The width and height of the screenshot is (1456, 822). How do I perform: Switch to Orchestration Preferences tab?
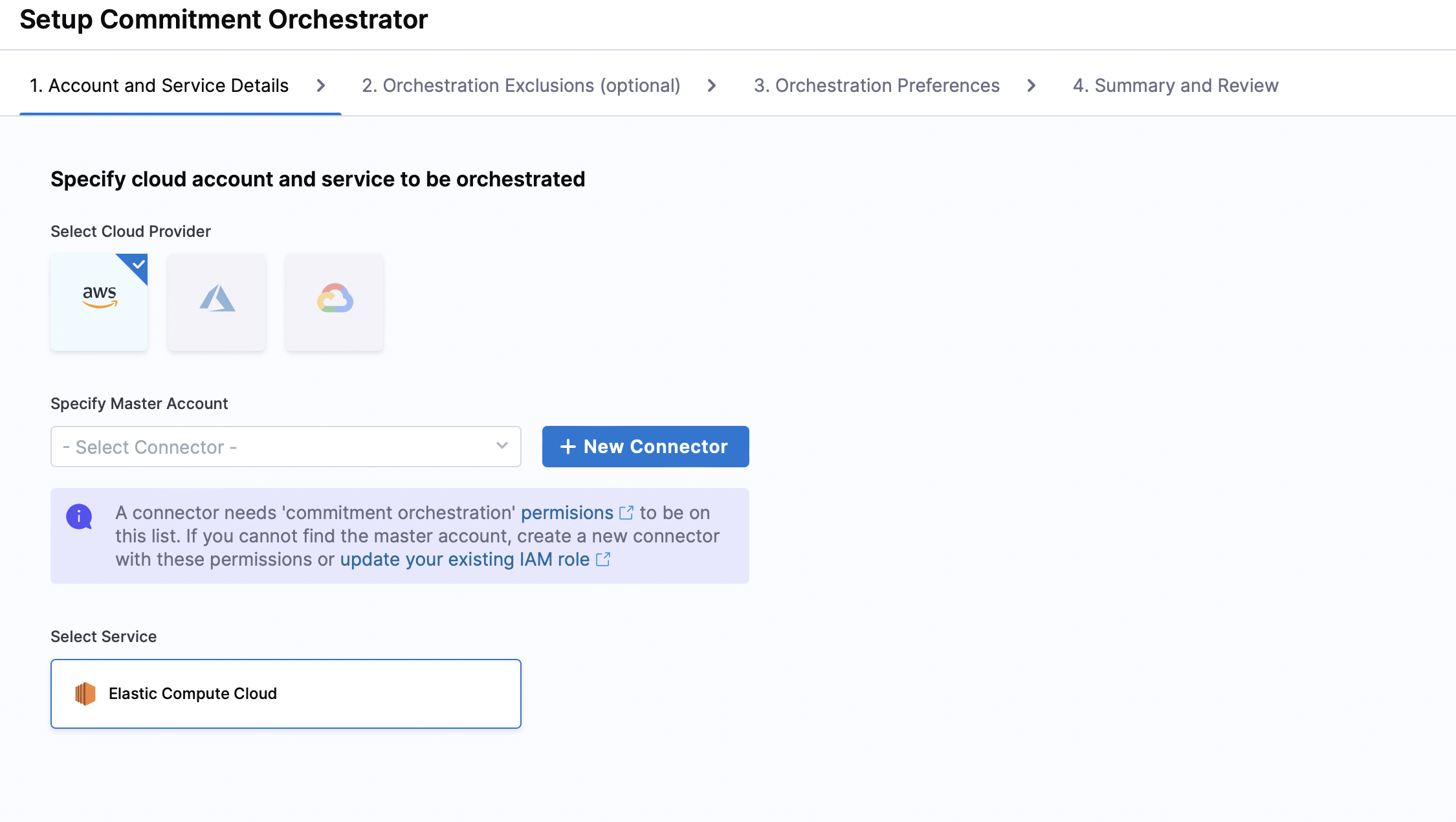[x=877, y=85]
